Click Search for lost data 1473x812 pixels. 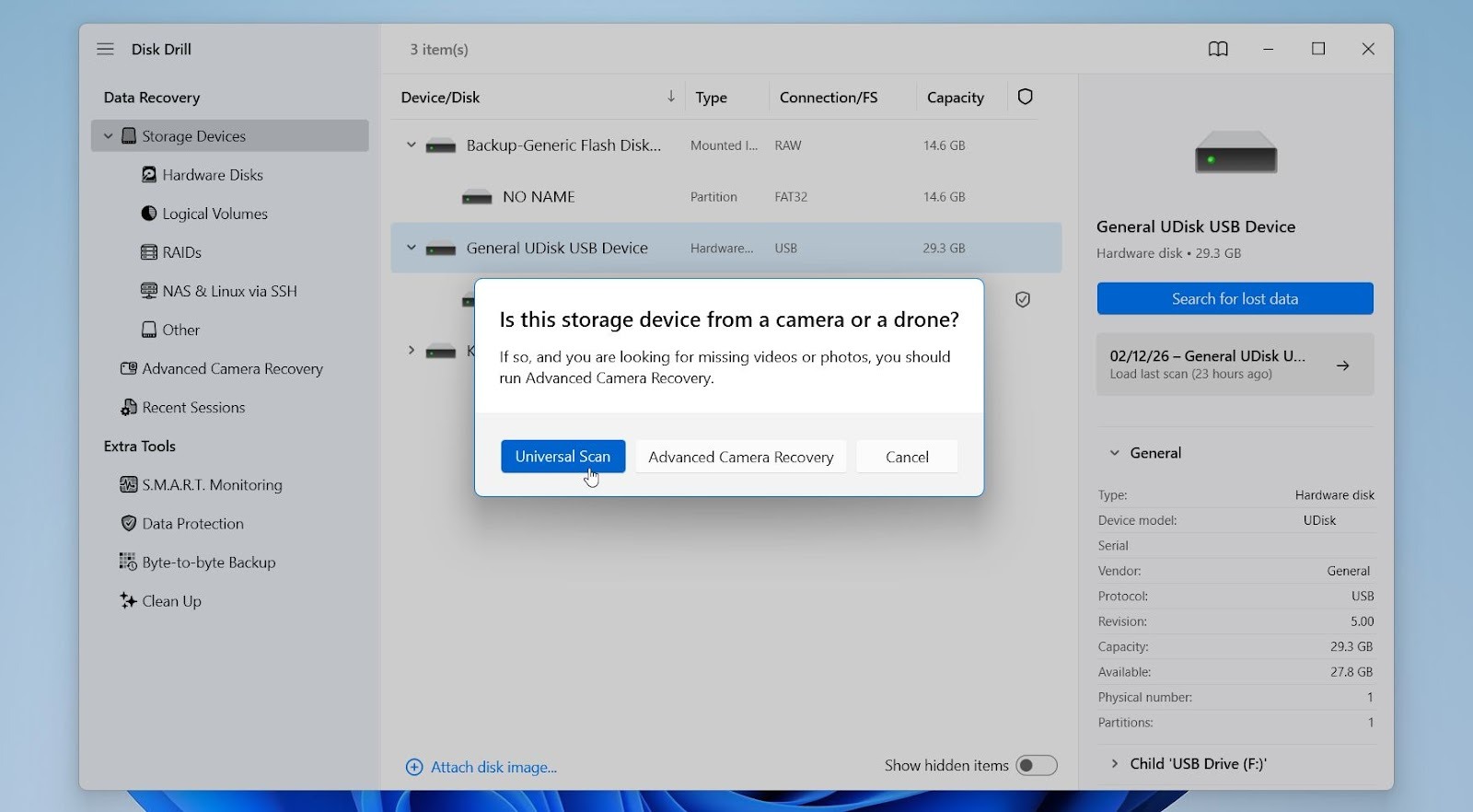click(1235, 298)
